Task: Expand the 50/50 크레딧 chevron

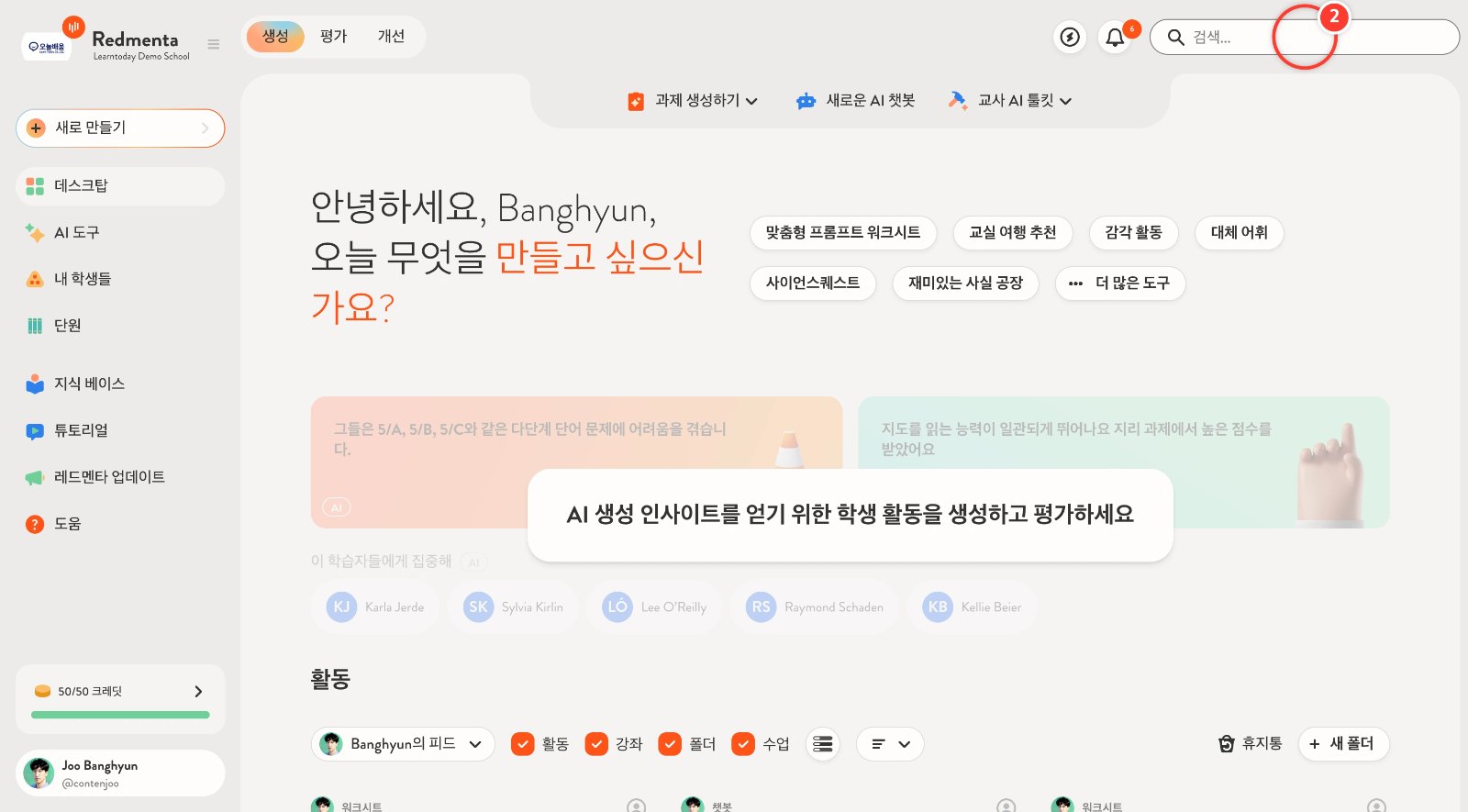Action: 198,692
